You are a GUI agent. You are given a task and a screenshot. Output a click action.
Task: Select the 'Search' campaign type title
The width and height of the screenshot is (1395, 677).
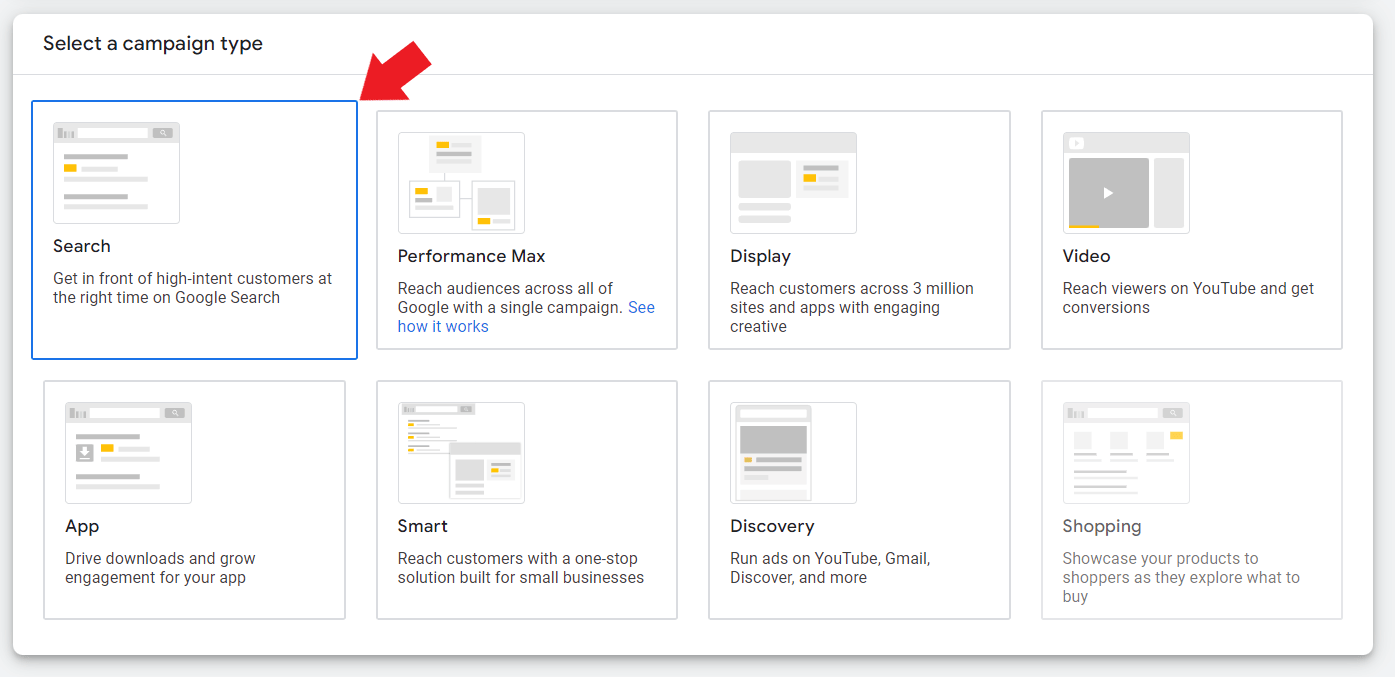(82, 246)
